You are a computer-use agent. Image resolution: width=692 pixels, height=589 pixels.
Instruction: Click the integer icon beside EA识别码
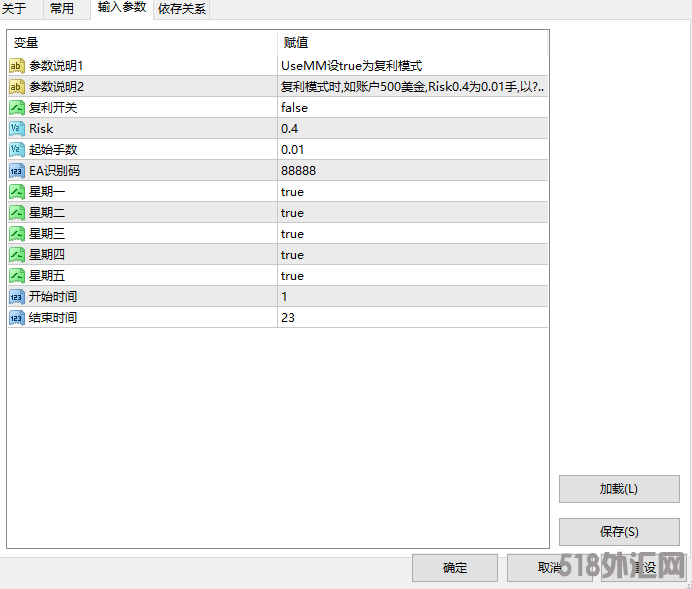click(16, 171)
